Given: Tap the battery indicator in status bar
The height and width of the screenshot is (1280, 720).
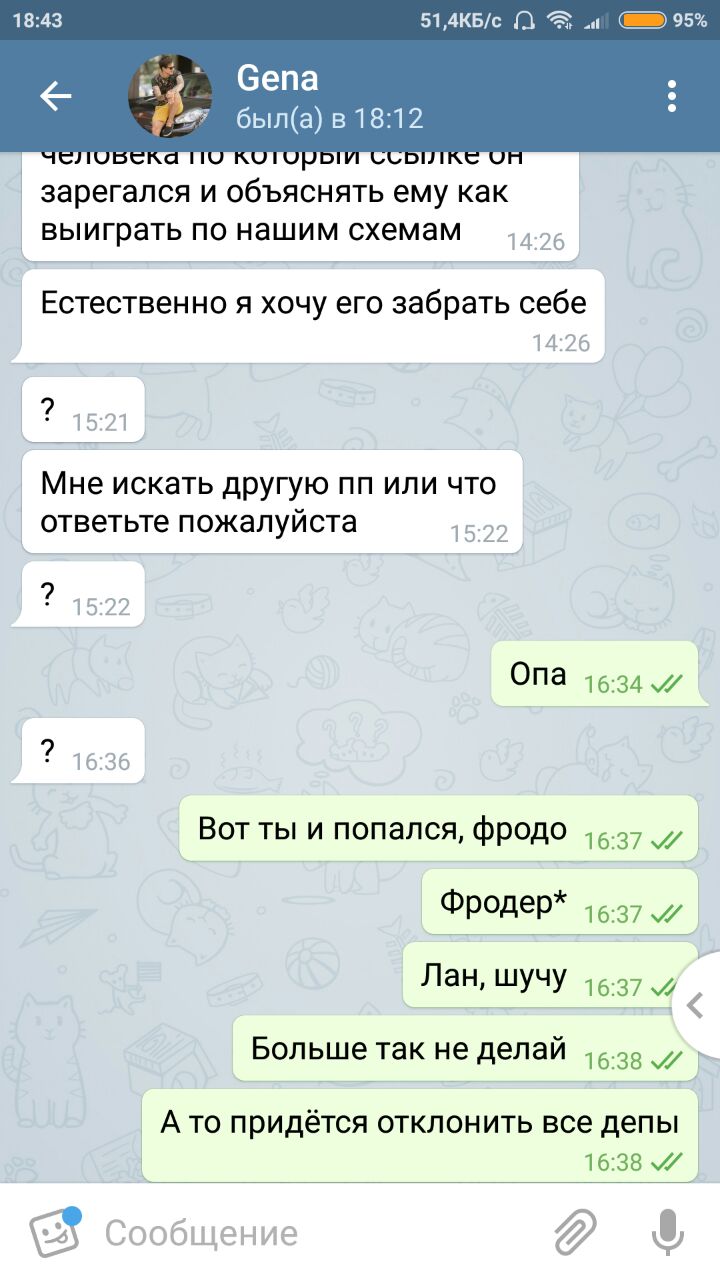Looking at the screenshot, I should pyautogui.click(x=643, y=20).
